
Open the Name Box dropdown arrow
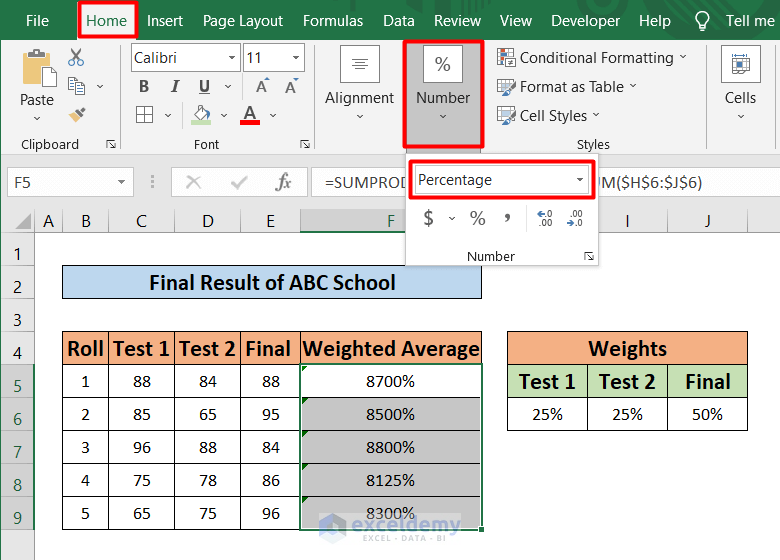pyautogui.click(x=121, y=183)
